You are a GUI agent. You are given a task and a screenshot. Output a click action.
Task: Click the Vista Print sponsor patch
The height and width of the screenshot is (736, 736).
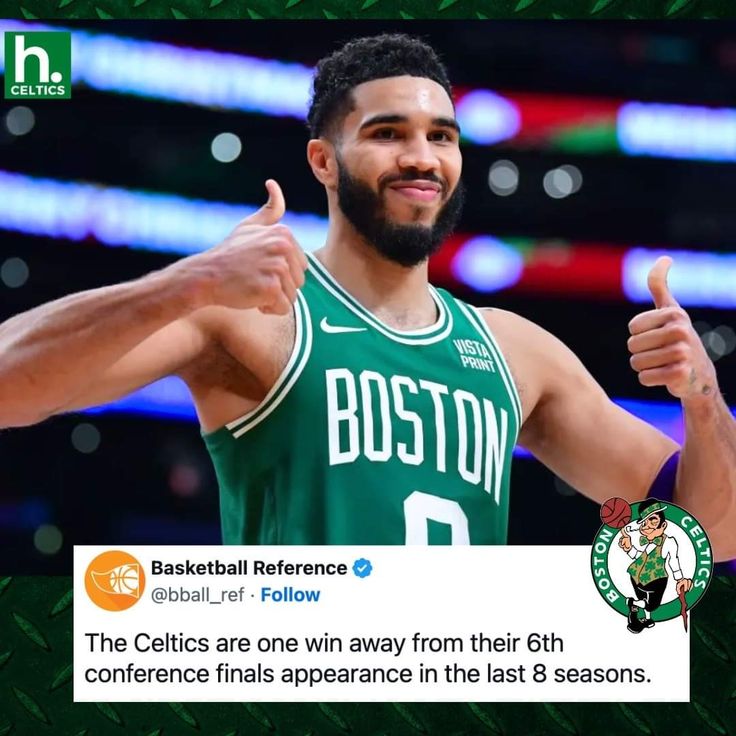(474, 354)
